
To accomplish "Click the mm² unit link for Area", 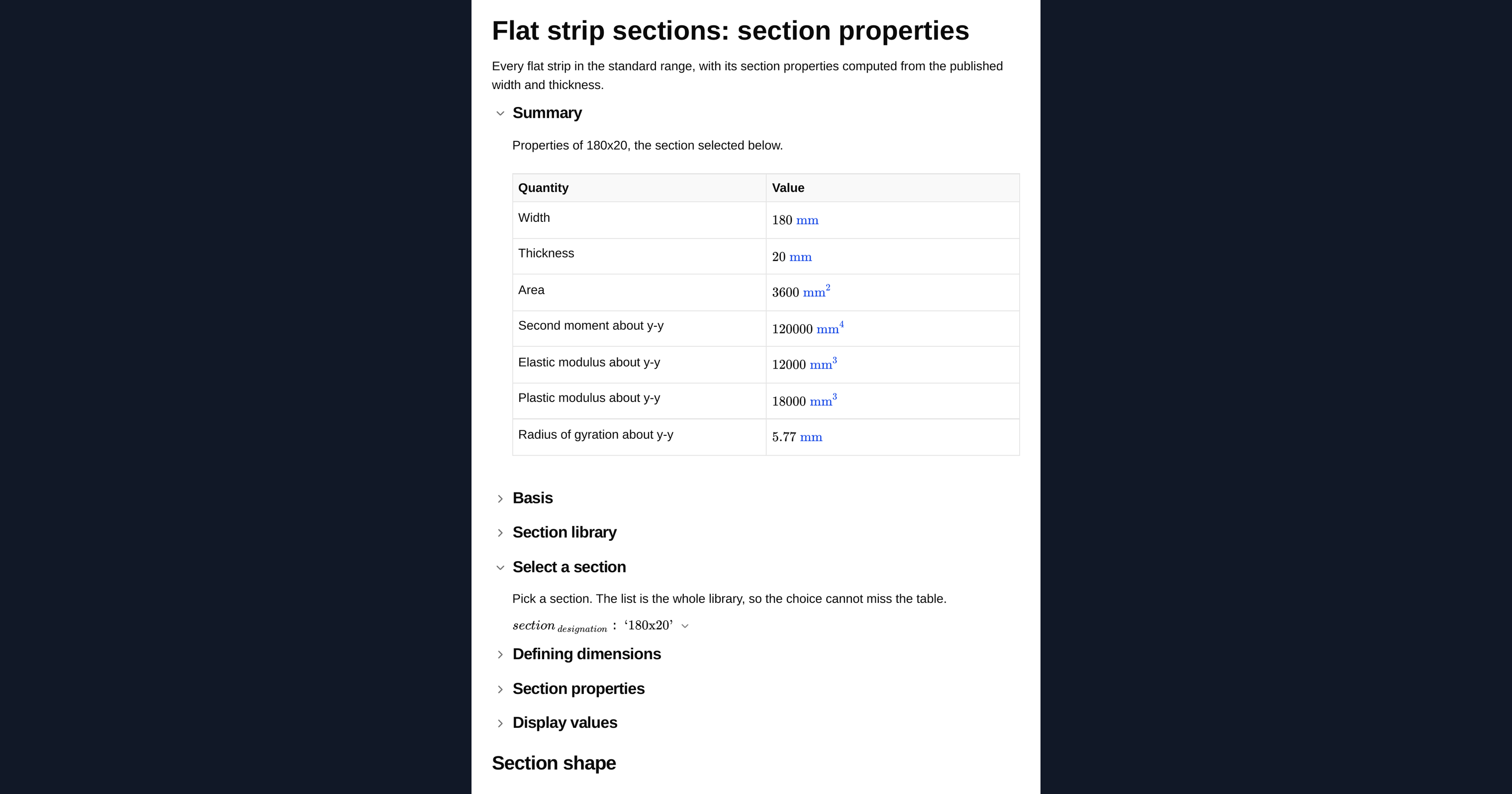I will (x=817, y=292).
